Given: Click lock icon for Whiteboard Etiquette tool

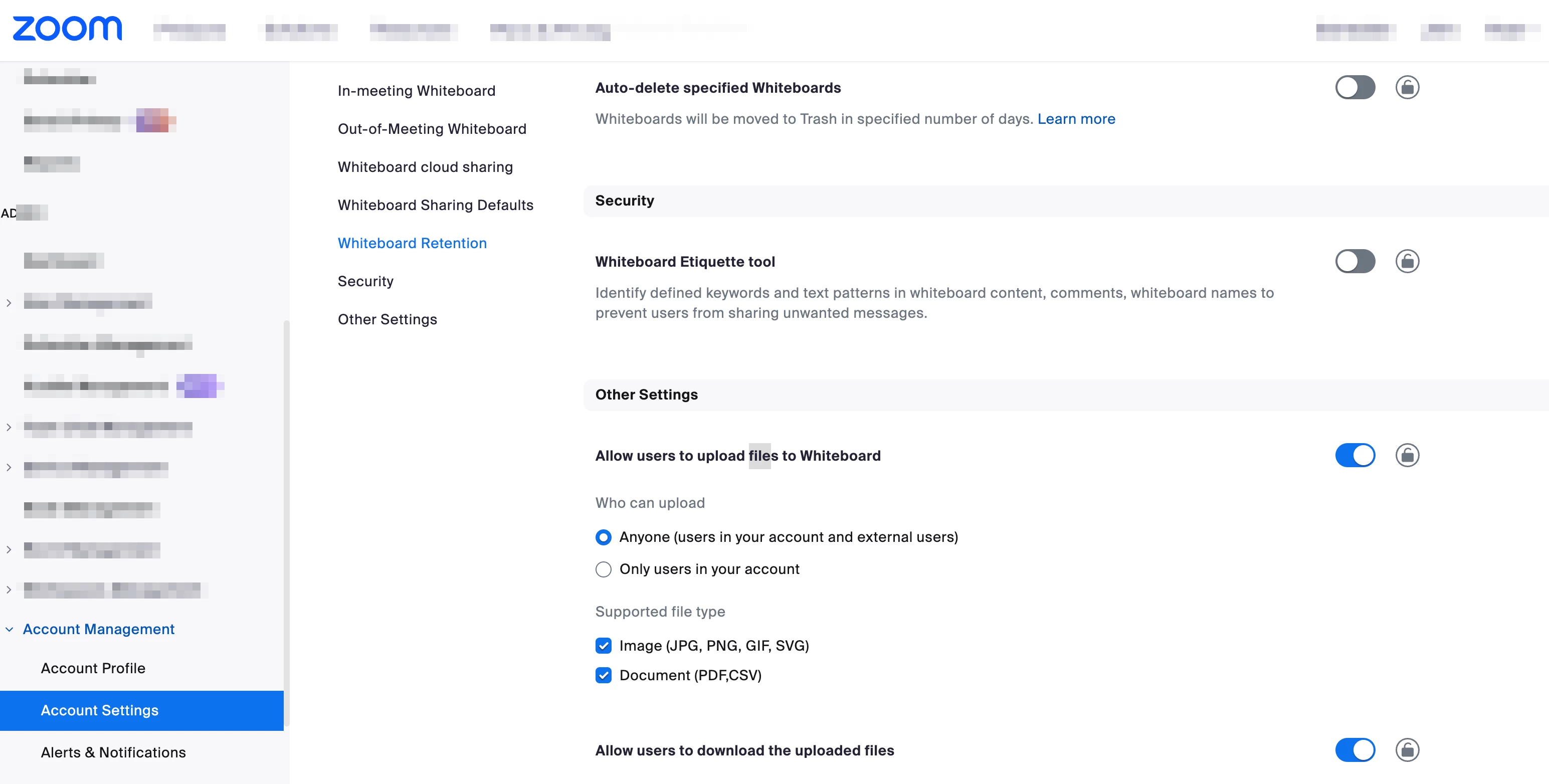Looking at the screenshot, I should point(1407,262).
